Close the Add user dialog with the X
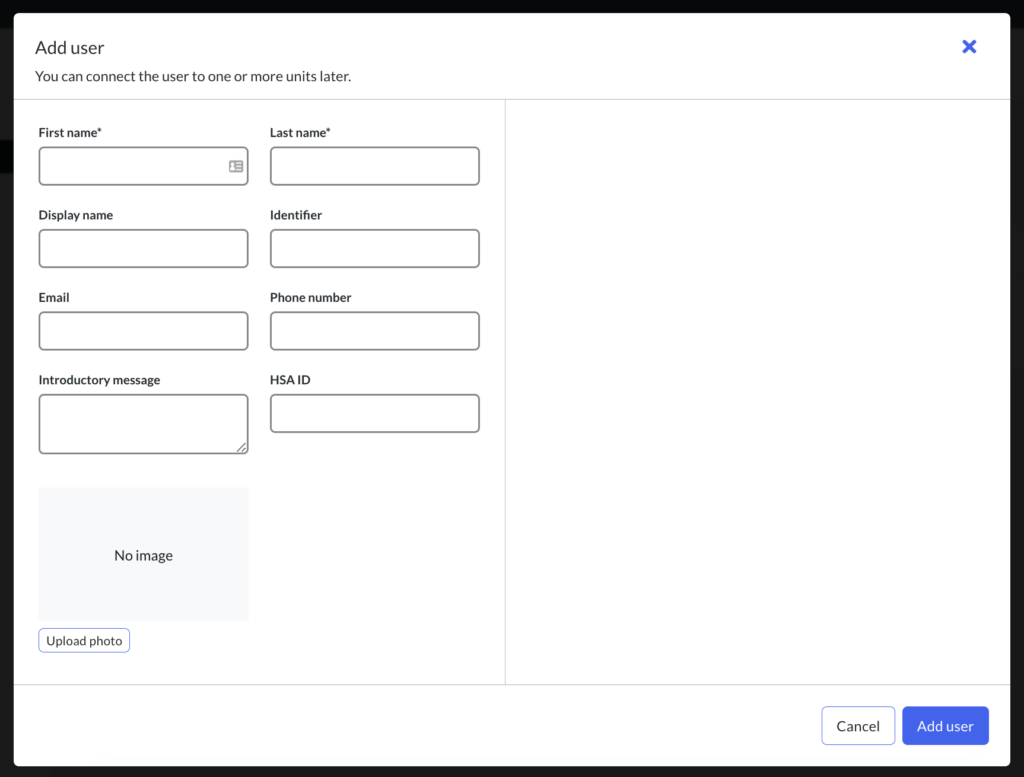 pos(969,46)
